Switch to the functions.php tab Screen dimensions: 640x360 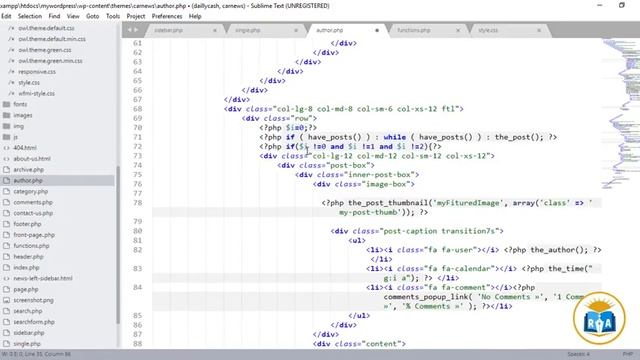414,30
